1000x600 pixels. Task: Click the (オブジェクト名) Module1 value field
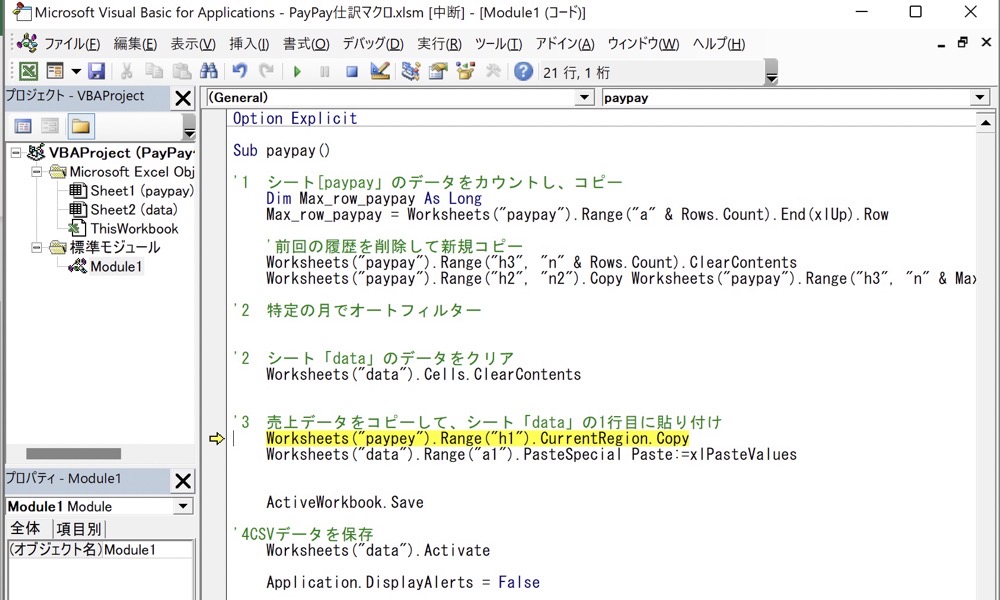click(147, 550)
